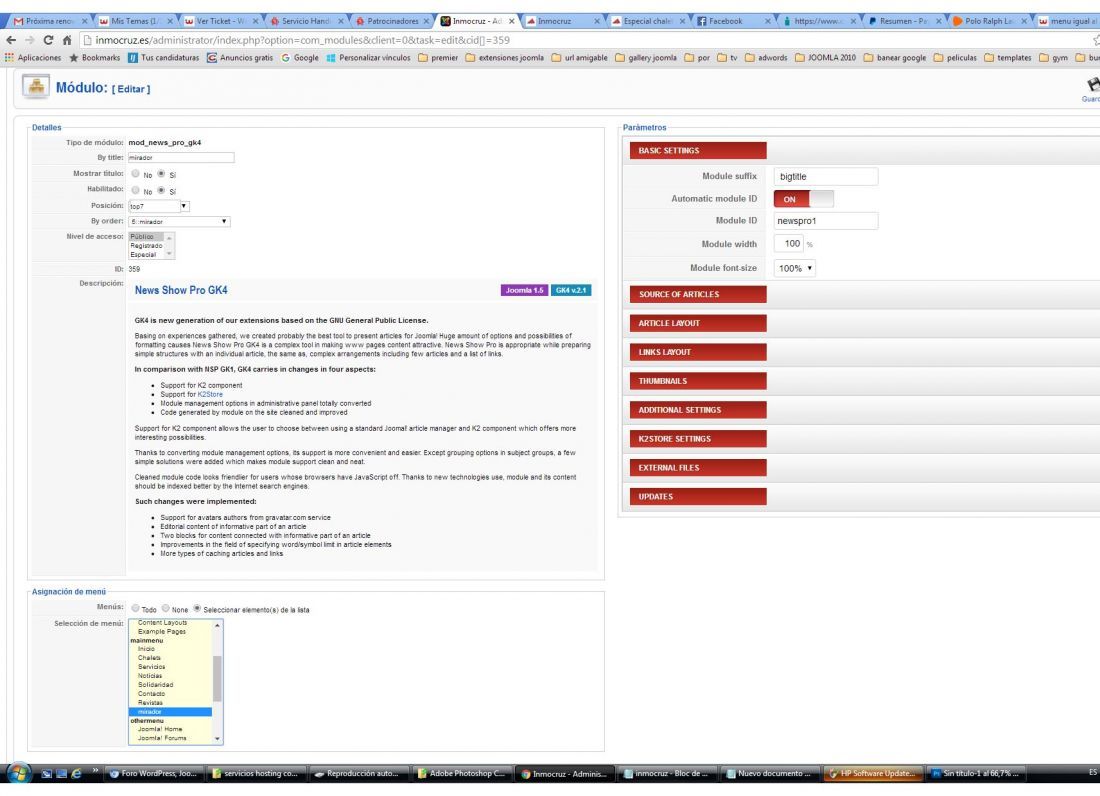The width and height of the screenshot is (1100, 796).
Task: Expand External Files section
Action: click(x=697, y=468)
